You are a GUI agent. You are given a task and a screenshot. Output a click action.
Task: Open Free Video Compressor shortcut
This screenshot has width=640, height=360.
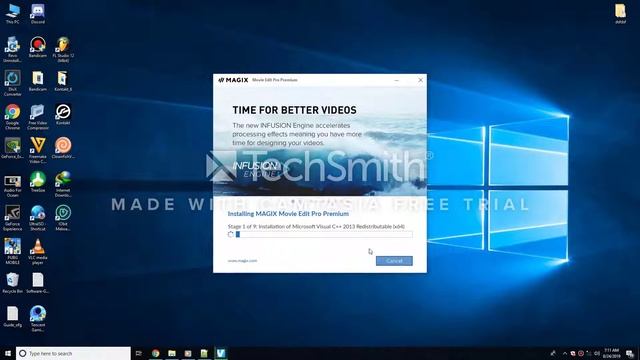(38, 117)
